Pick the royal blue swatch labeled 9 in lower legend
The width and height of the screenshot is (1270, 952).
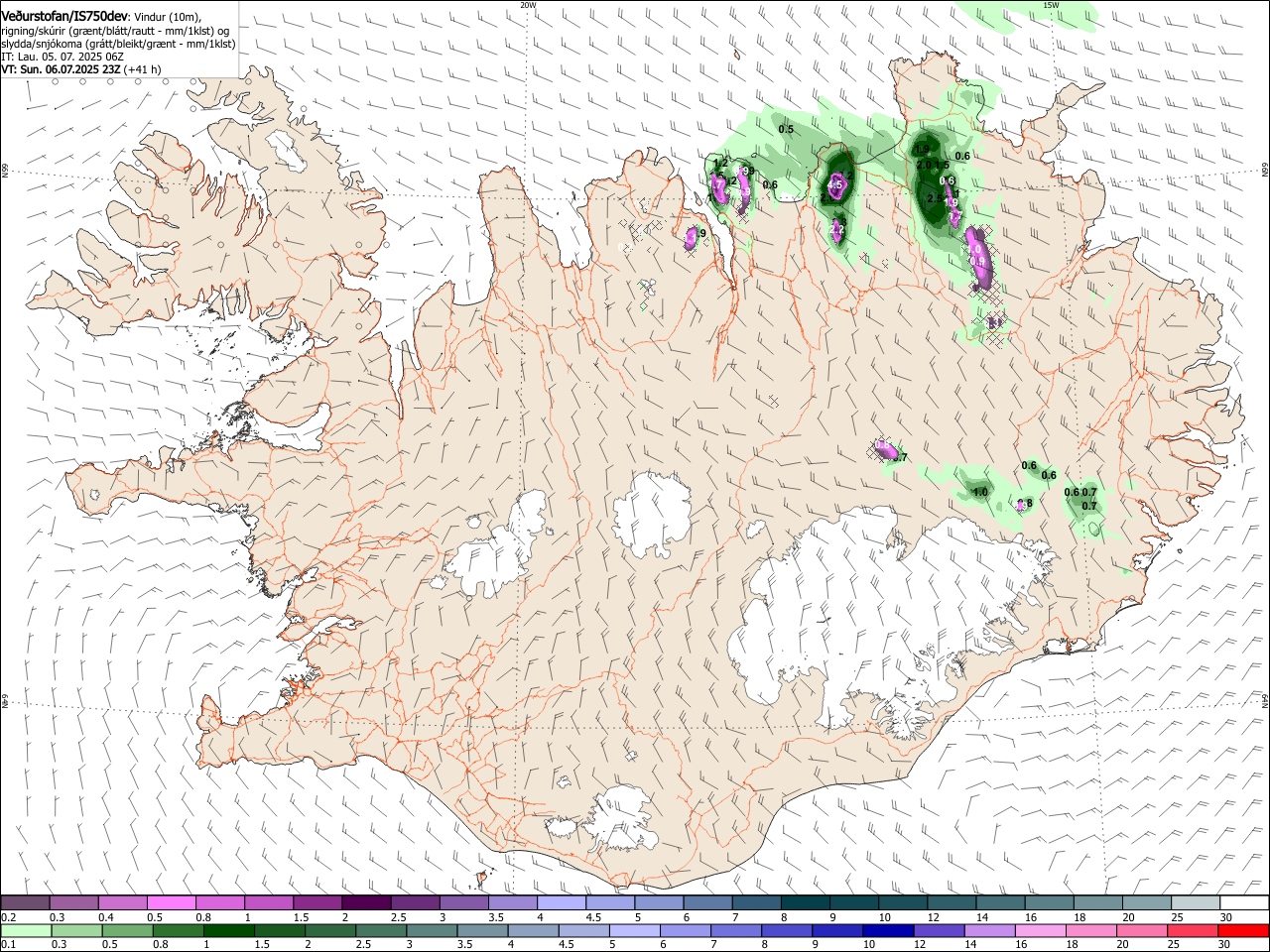[x=837, y=930]
